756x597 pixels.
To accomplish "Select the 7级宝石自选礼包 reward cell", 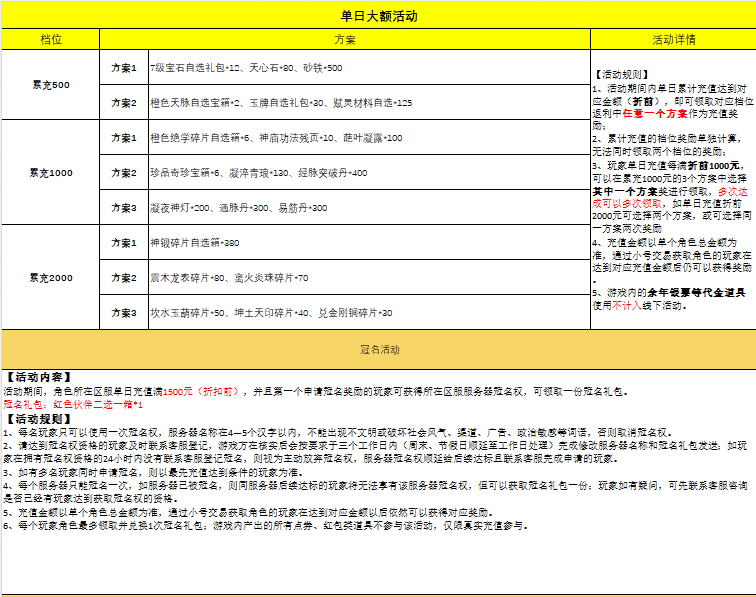I will click(x=245, y=68).
